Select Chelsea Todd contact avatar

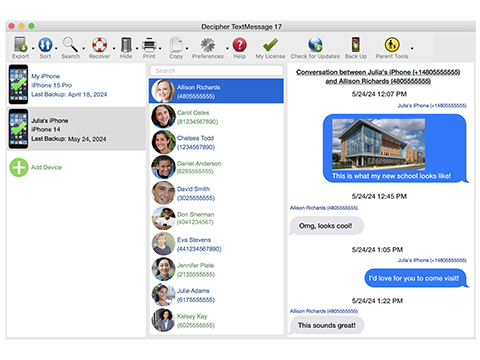163,142
